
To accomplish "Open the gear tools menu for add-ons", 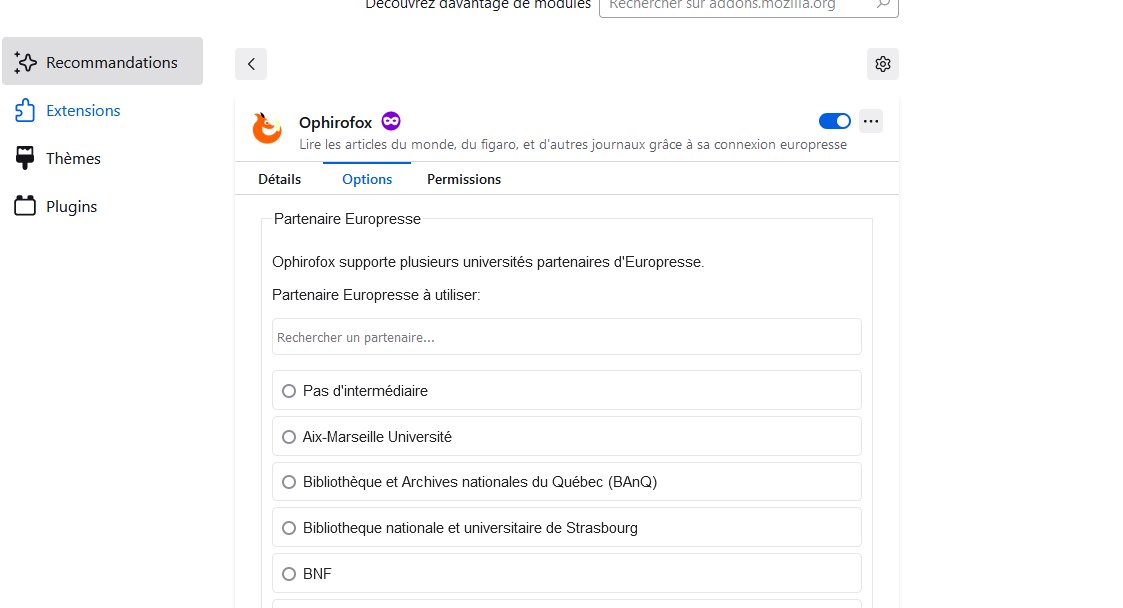I will pos(882,64).
